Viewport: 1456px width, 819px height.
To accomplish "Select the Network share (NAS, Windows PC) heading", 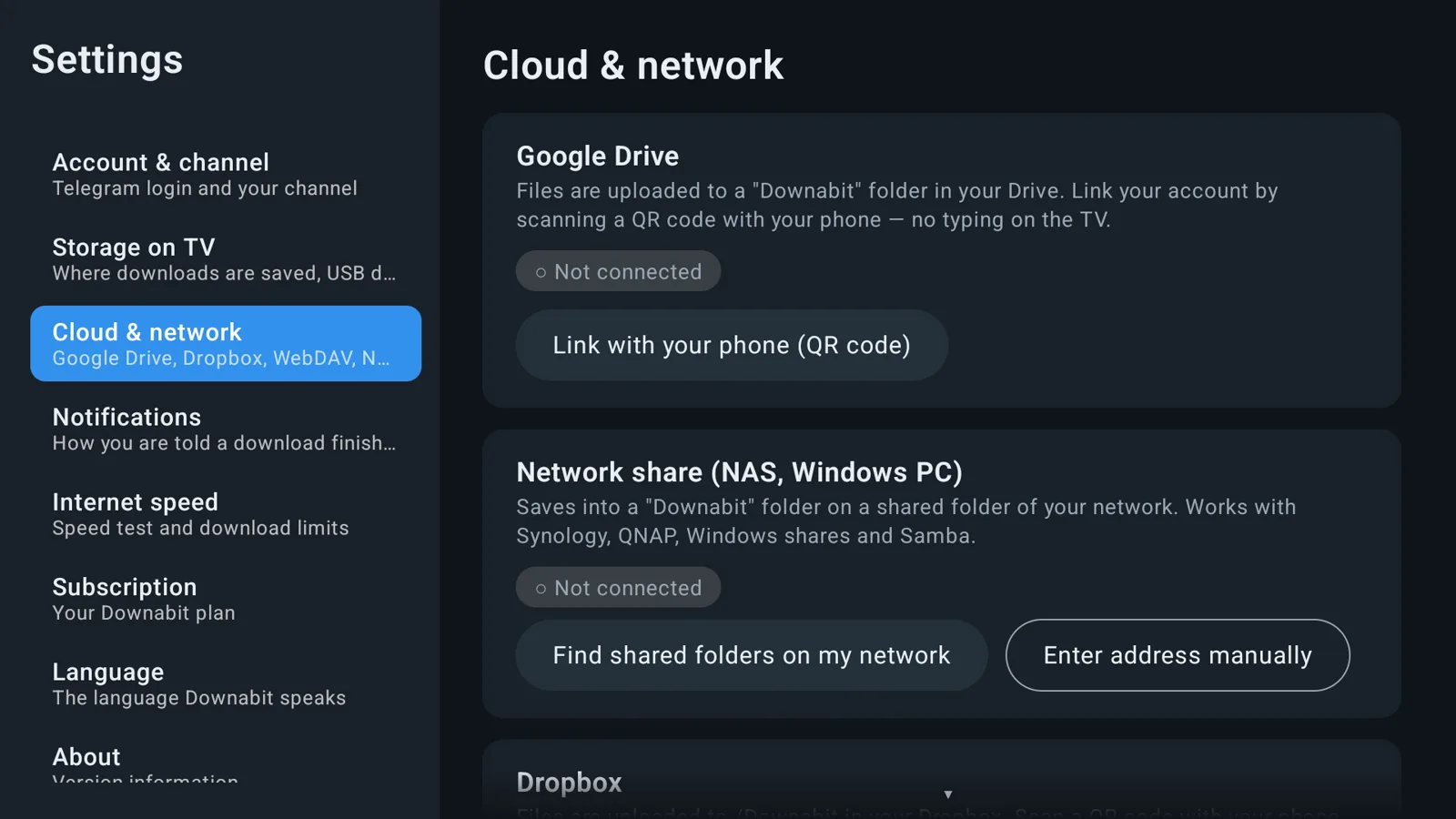I will click(x=739, y=472).
